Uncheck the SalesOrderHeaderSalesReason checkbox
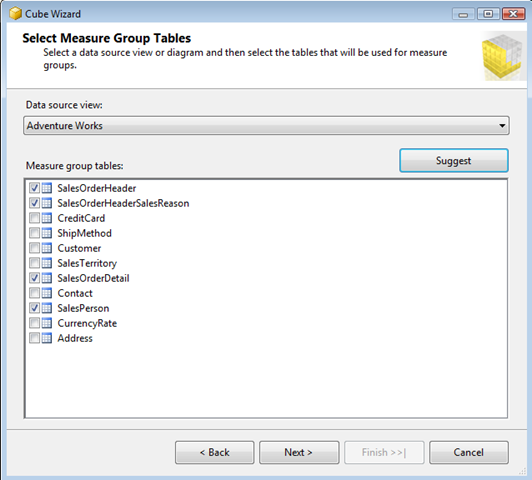Viewport: 532px width, 480px height. click(34, 203)
